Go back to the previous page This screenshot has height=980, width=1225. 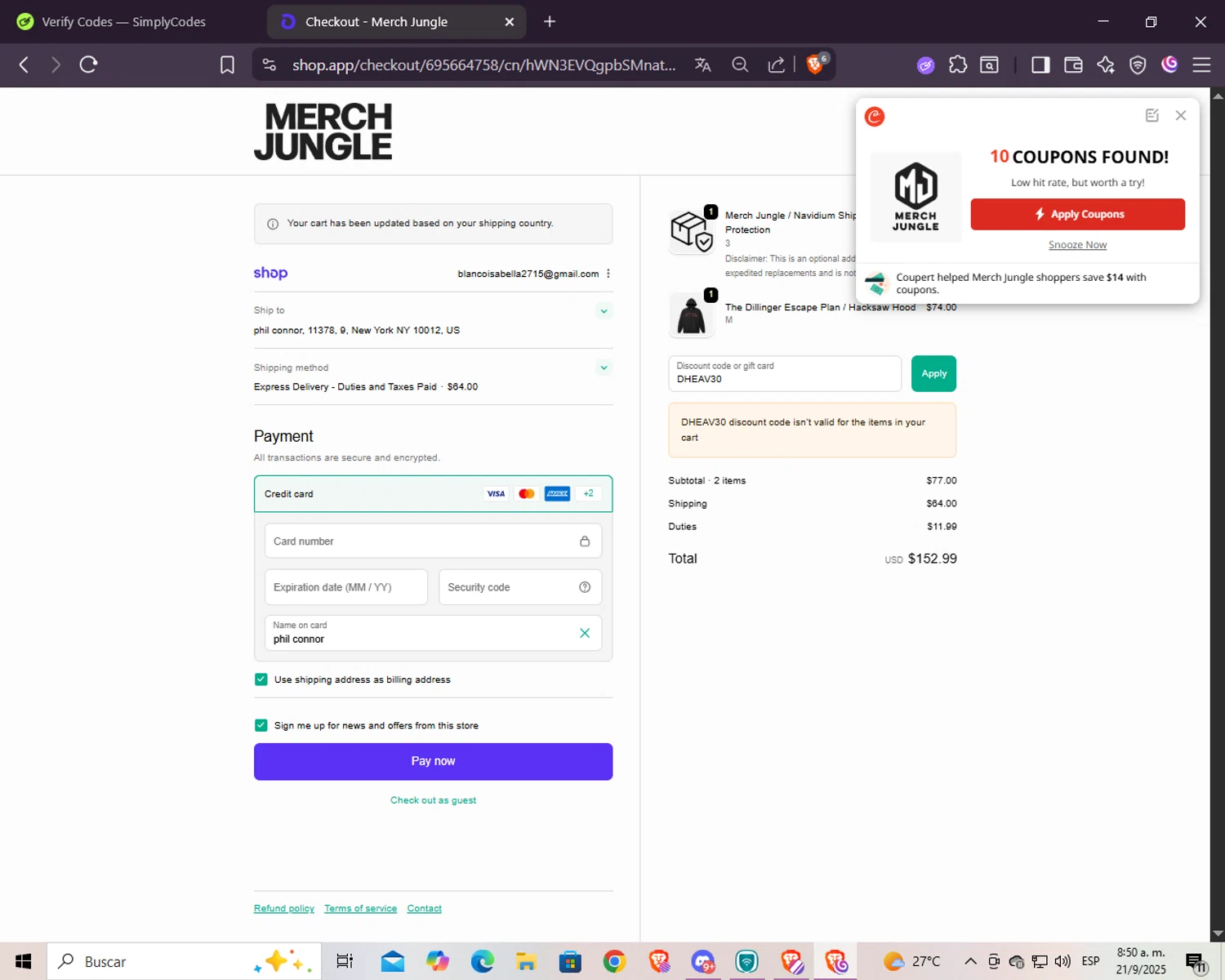click(x=24, y=65)
